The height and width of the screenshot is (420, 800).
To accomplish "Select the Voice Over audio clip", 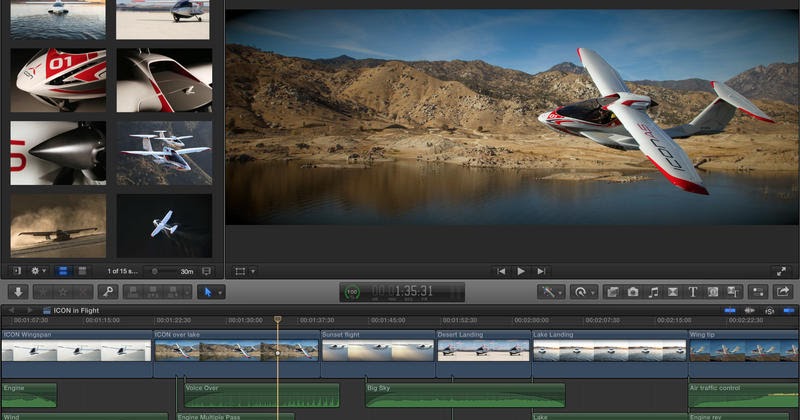I will (262, 396).
